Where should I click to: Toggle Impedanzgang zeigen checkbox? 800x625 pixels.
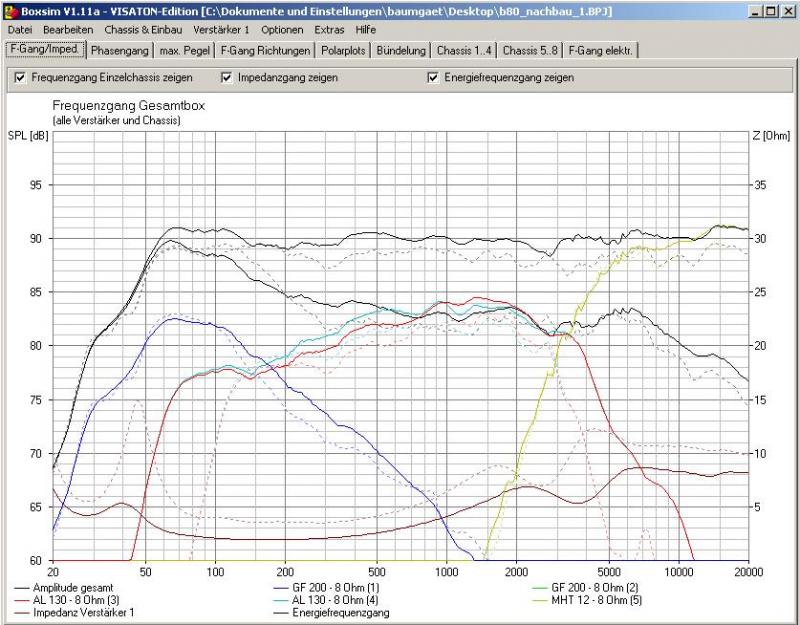click(x=227, y=78)
